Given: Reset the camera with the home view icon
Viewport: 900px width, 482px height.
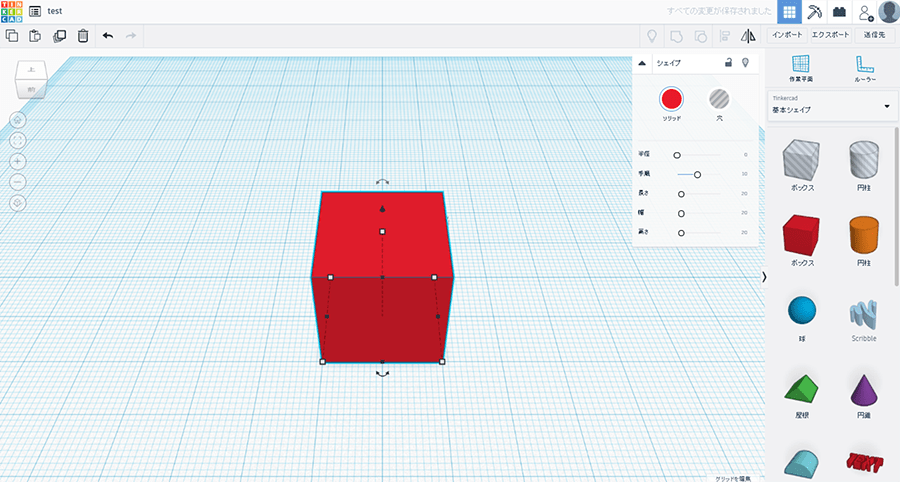Looking at the screenshot, I should pyautogui.click(x=18, y=119).
